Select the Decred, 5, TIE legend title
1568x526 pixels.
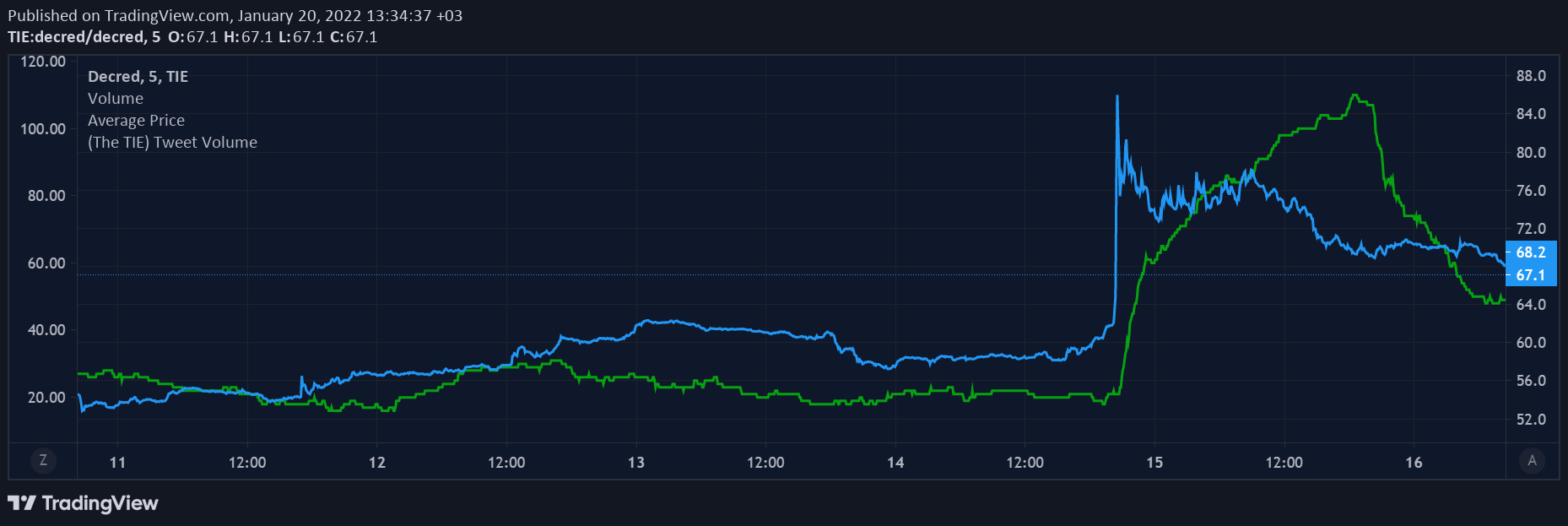click(138, 77)
